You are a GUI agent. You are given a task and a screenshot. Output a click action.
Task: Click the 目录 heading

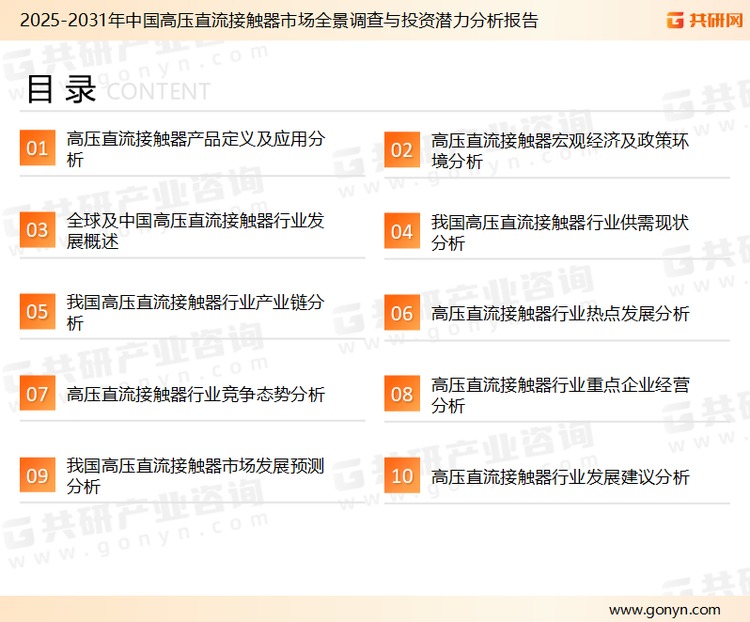click(x=61, y=89)
